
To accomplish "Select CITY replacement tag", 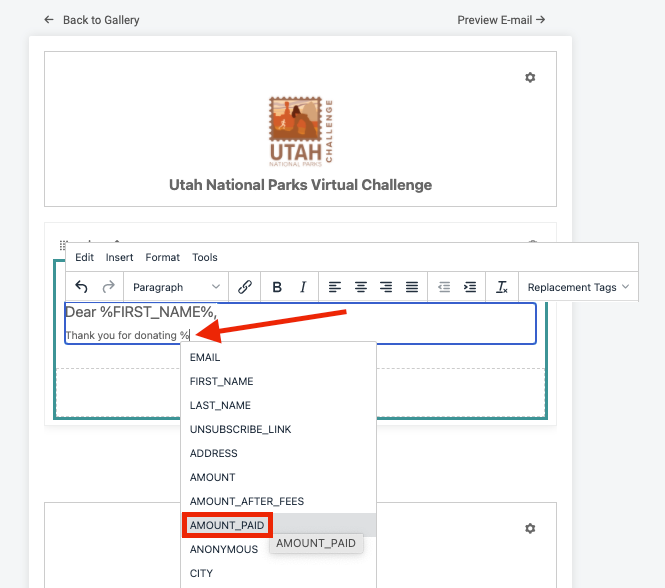I will [x=278, y=573].
